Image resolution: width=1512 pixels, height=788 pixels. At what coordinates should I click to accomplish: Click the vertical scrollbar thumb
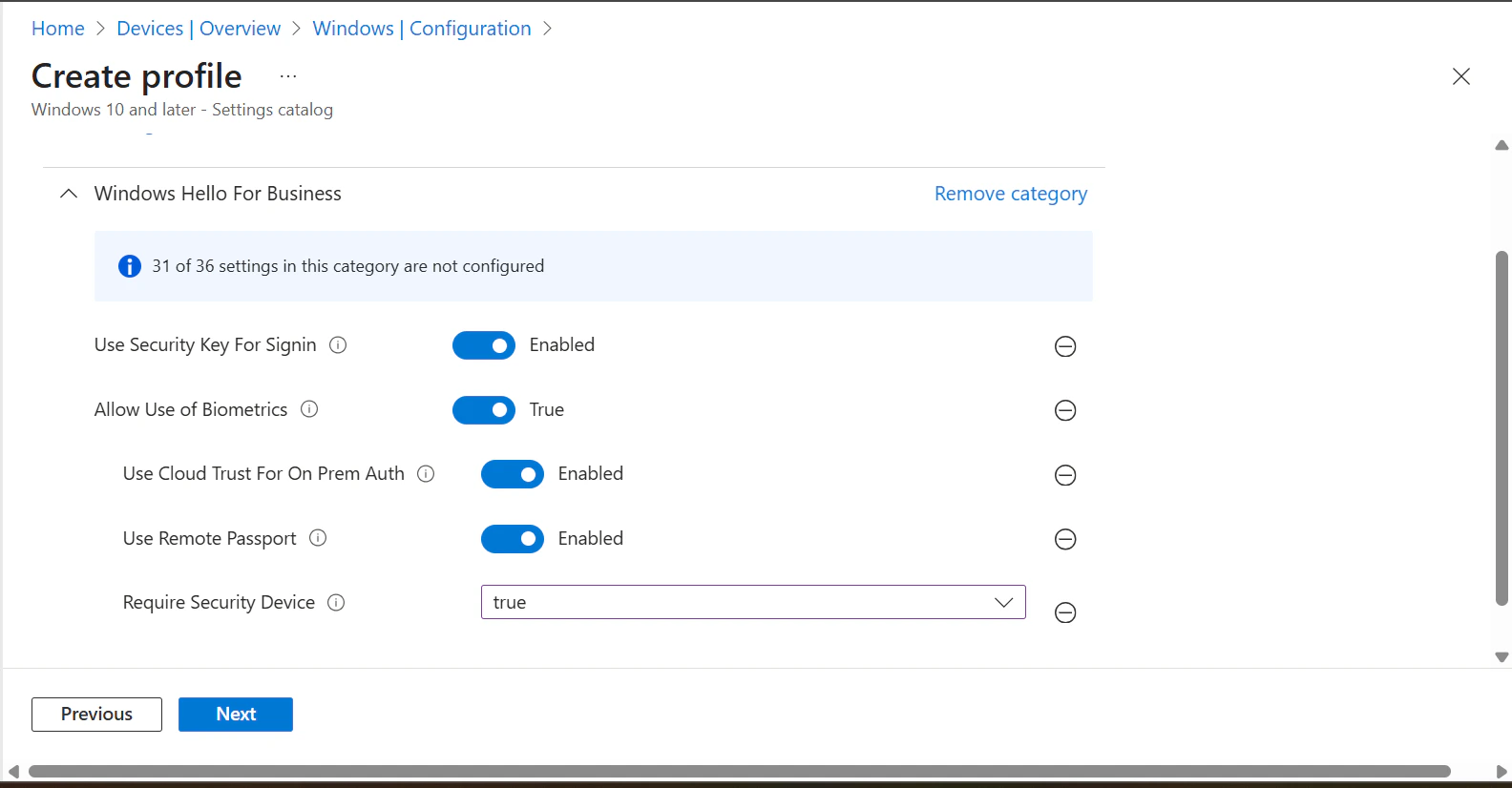point(1501,428)
